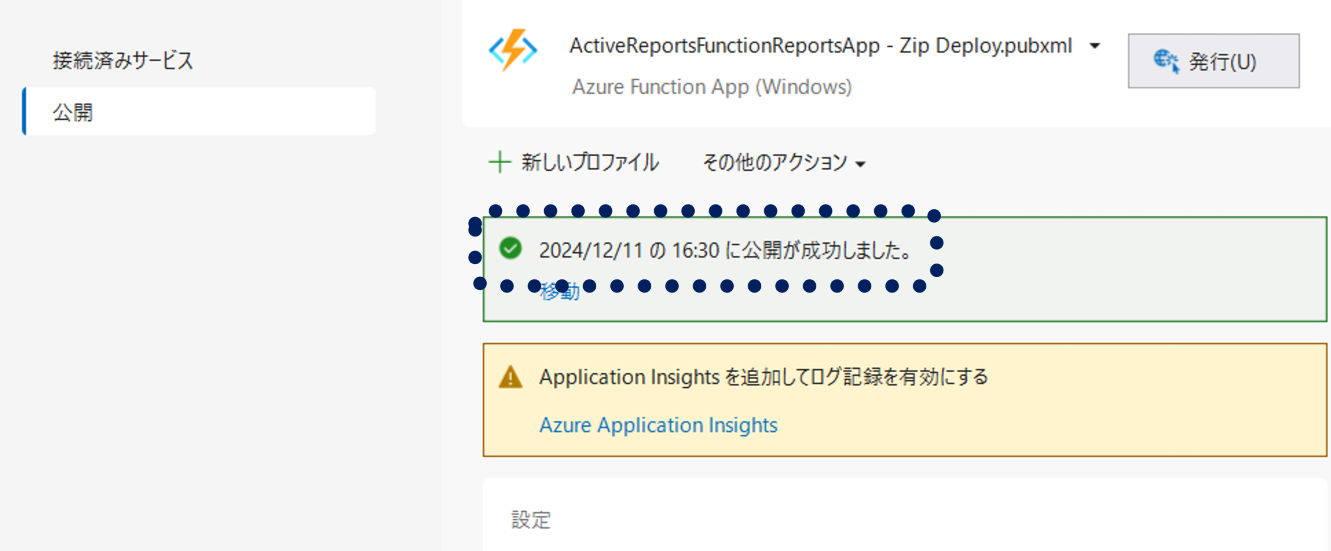Image resolution: width=1331 pixels, height=551 pixels.
Task: Open the publish profile dropdown arrow
Action: (x=1095, y=47)
